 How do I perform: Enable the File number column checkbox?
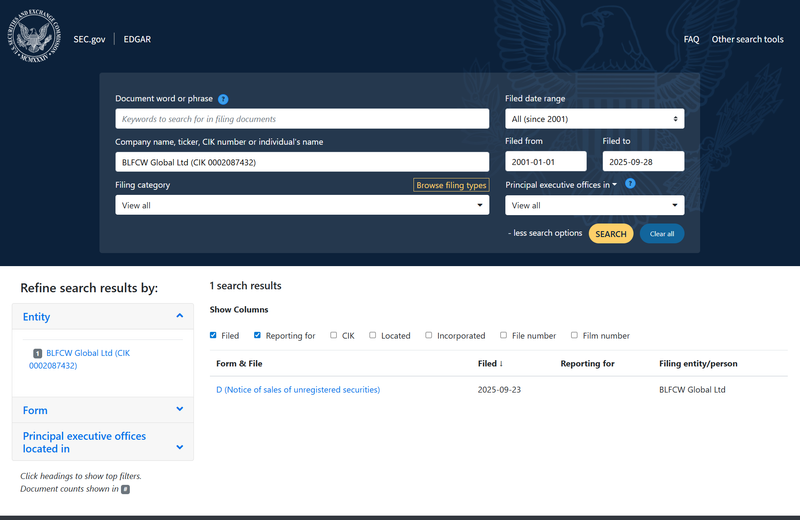[504, 335]
